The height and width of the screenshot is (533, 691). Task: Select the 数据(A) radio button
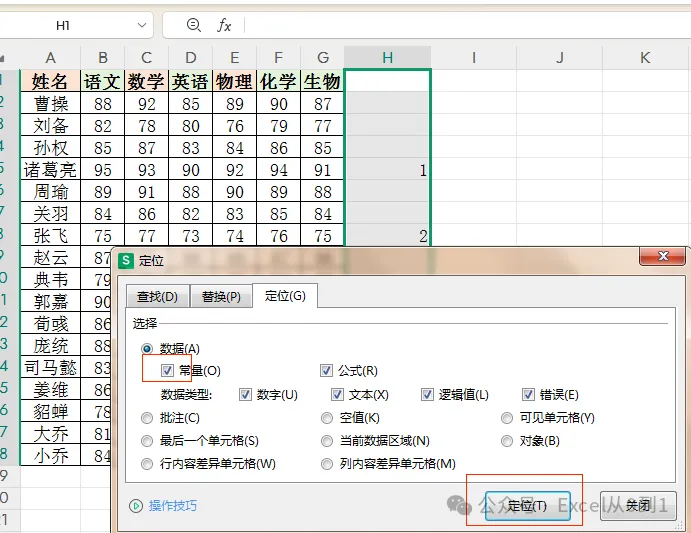[147, 348]
